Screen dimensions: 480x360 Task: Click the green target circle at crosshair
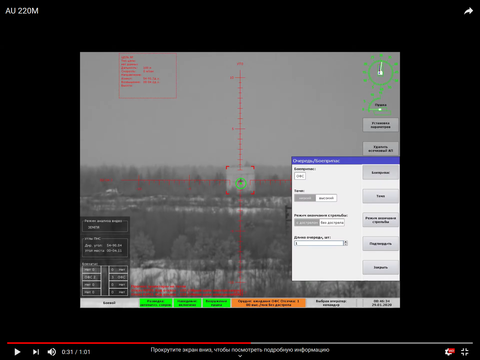coord(241,183)
